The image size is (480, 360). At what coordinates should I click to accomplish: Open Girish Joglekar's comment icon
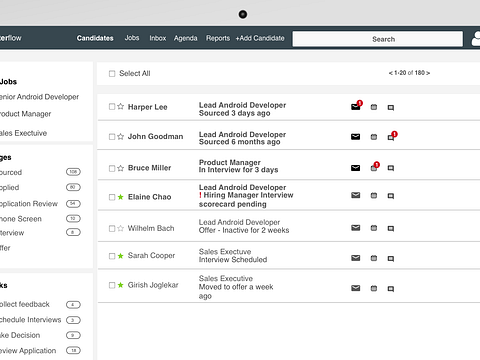pyautogui.click(x=391, y=289)
